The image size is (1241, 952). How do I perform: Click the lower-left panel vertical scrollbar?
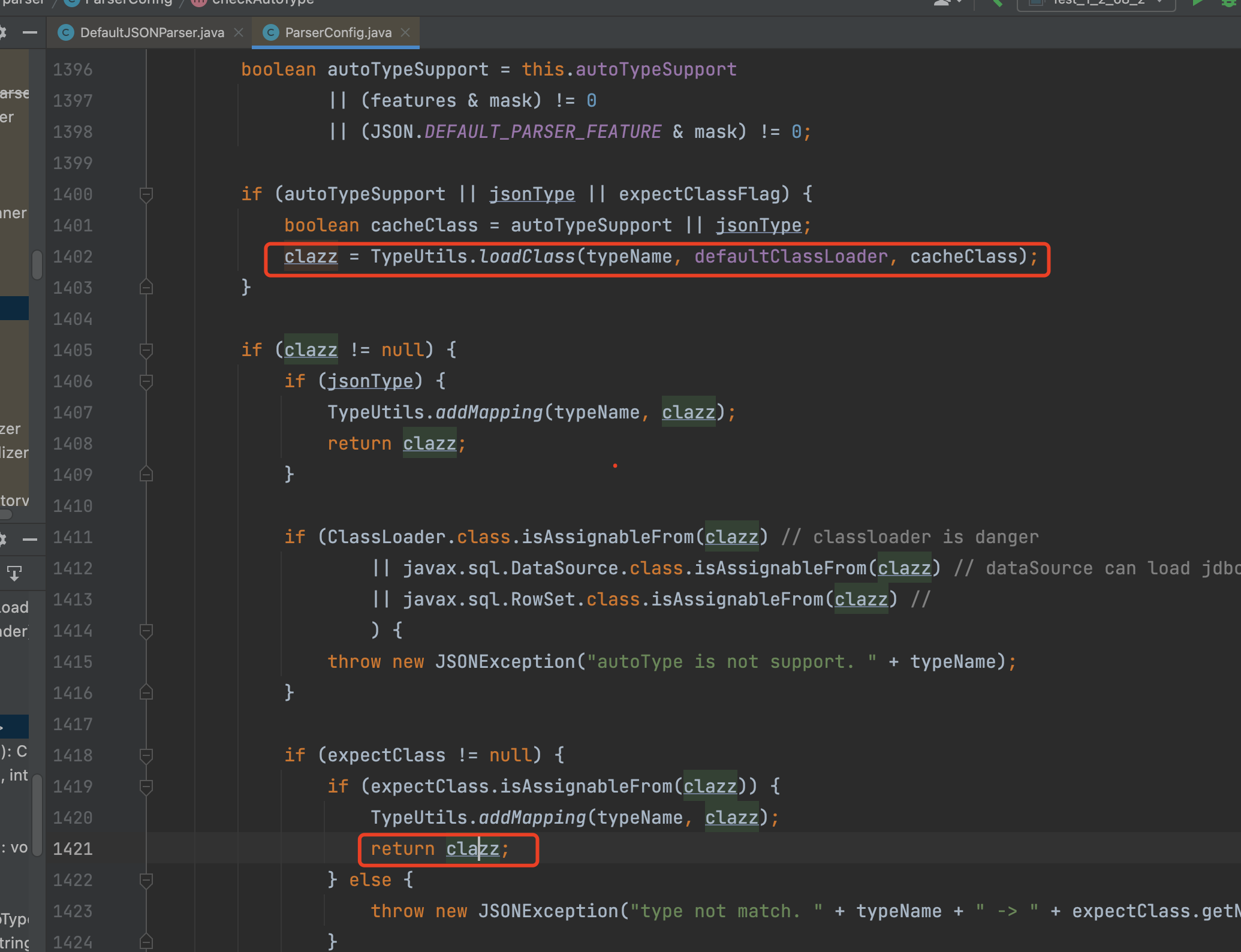37,815
